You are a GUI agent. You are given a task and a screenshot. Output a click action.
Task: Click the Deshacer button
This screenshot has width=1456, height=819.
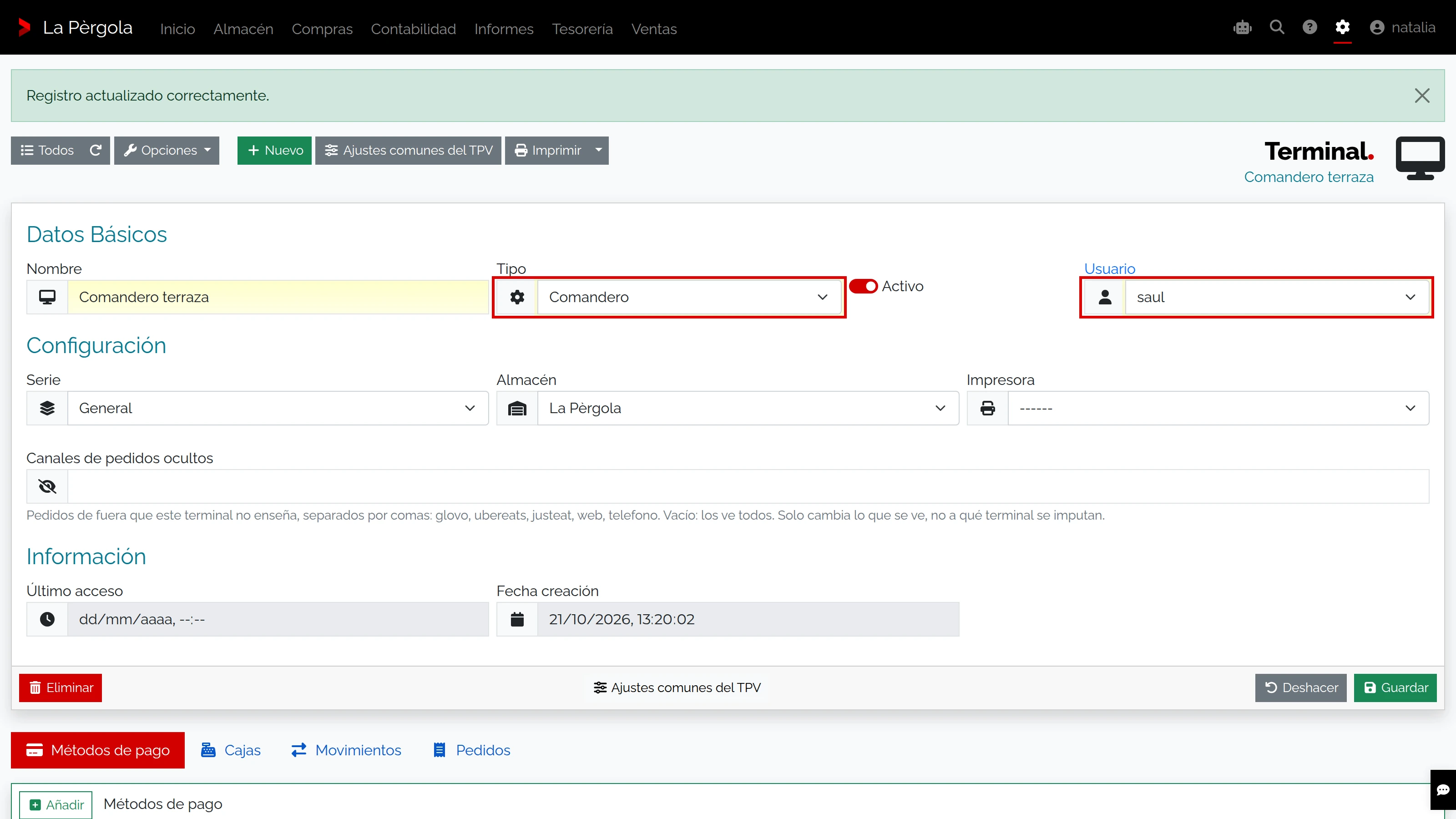1300,688
